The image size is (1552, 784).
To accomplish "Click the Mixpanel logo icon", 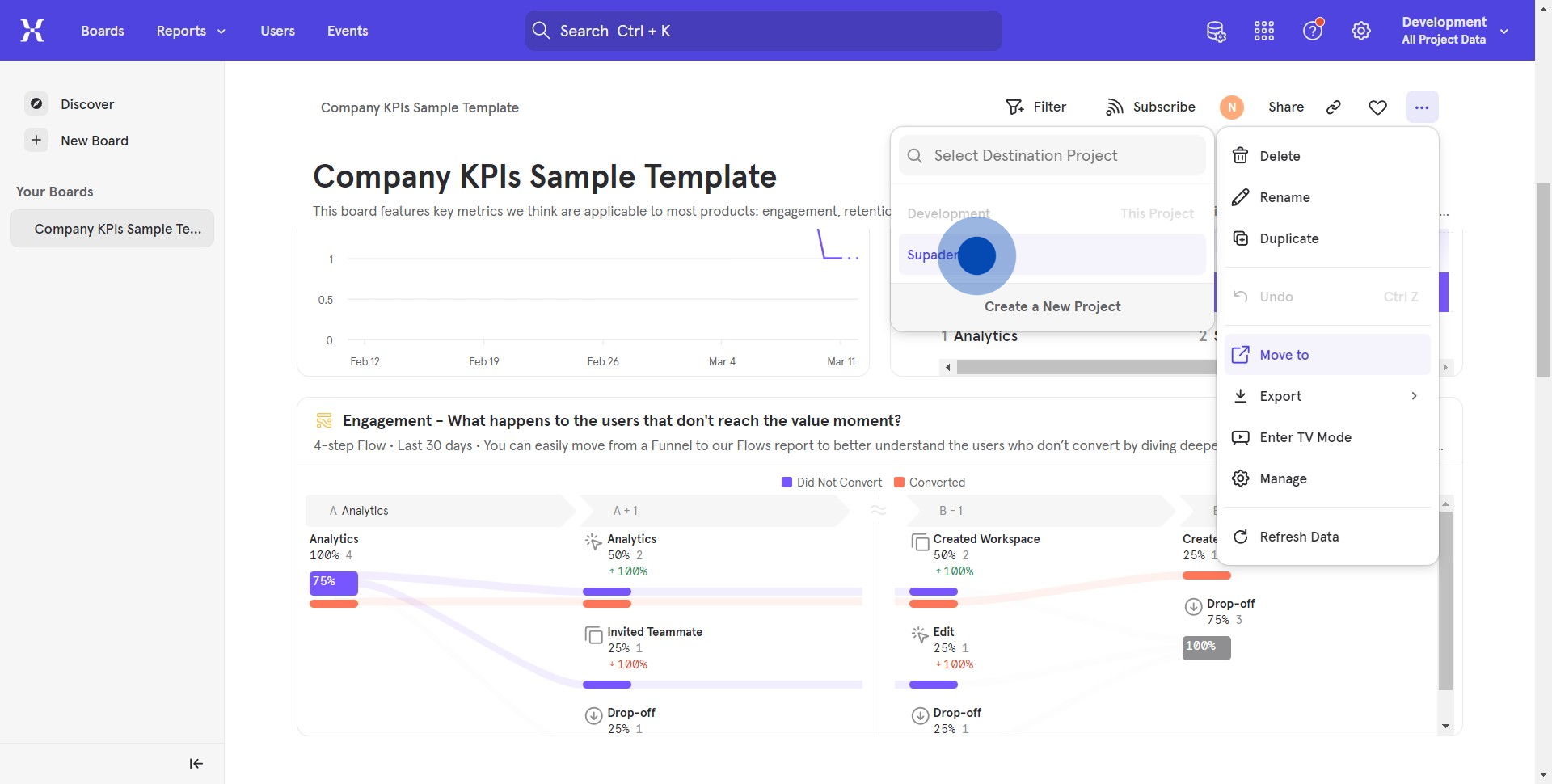I will click(x=32, y=31).
